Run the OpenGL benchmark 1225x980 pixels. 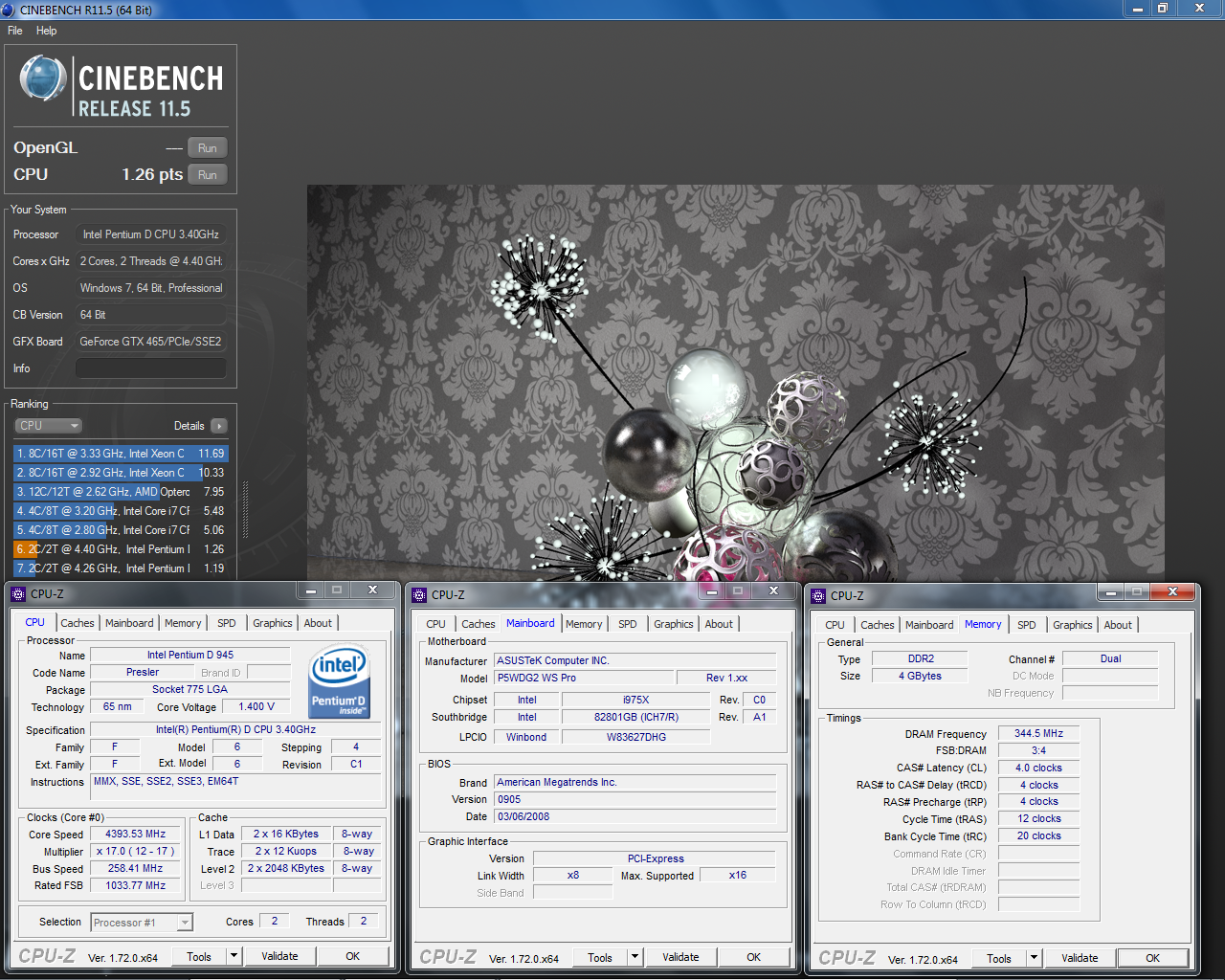(x=208, y=148)
